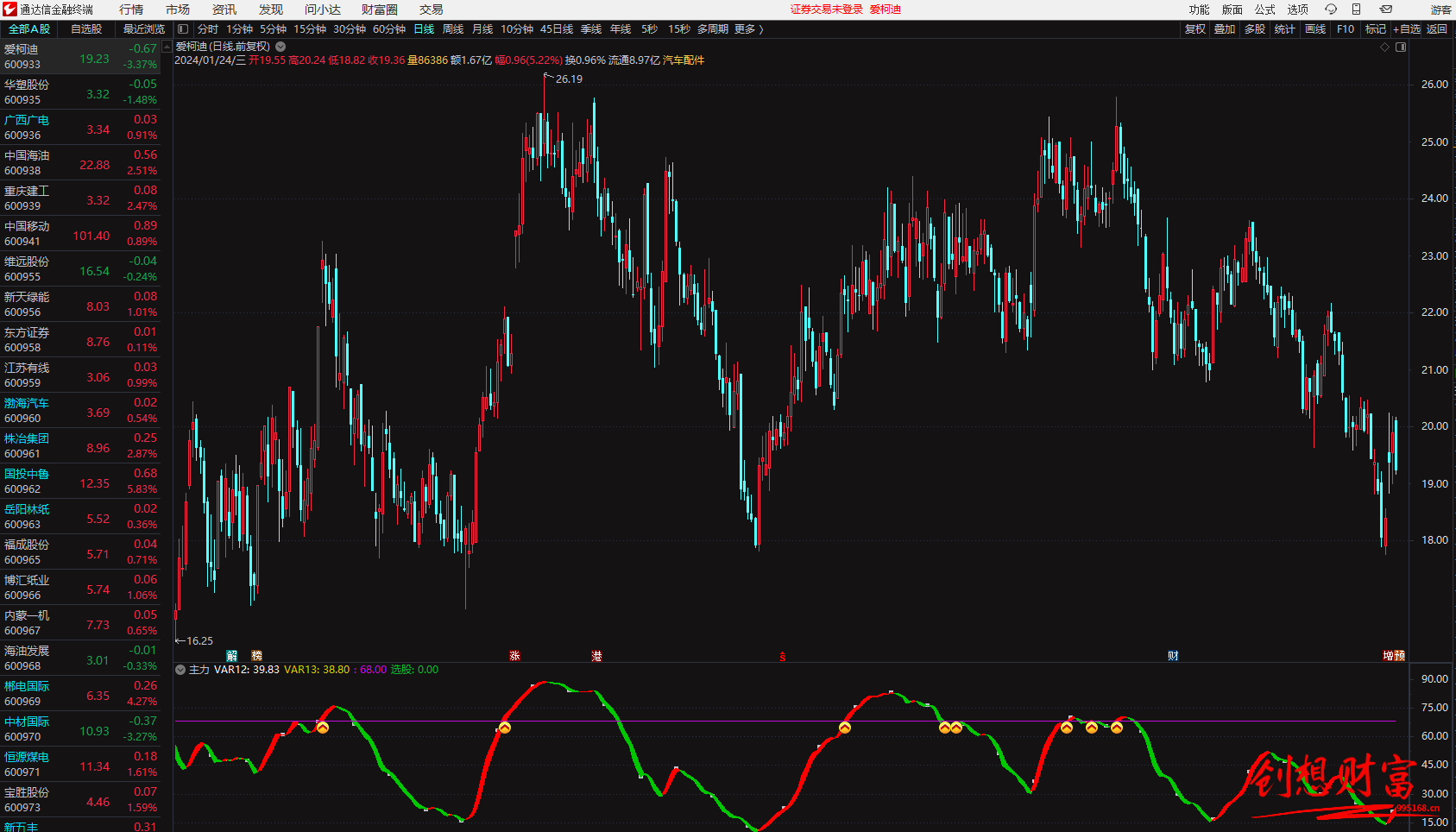1456x832 pixels.
Task: Open the 问小达 menu
Action: tap(323, 9)
